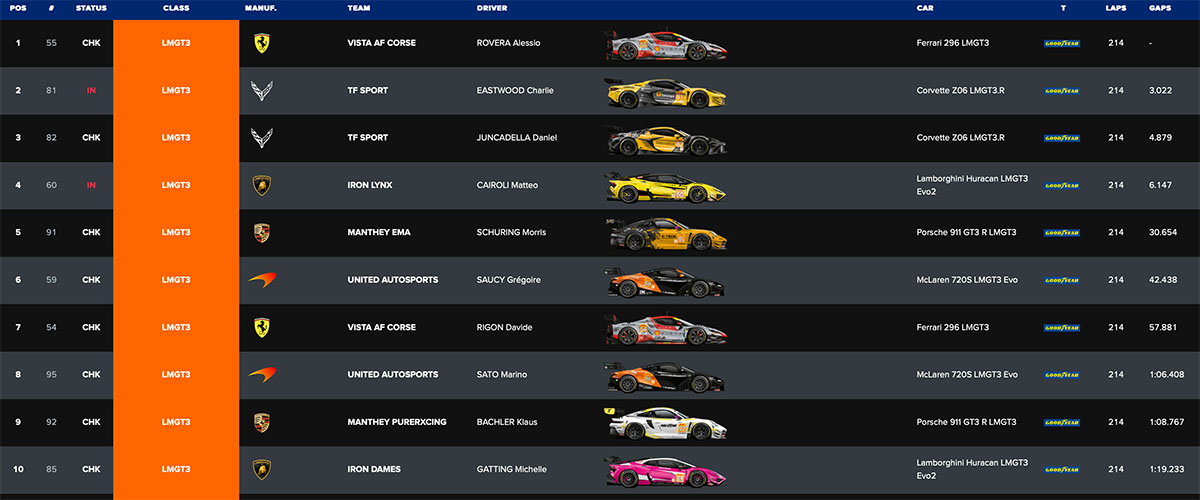Image resolution: width=1200 pixels, height=500 pixels.
Task: Click the Corvette logo in Eastwood's row
Action: 262,91
